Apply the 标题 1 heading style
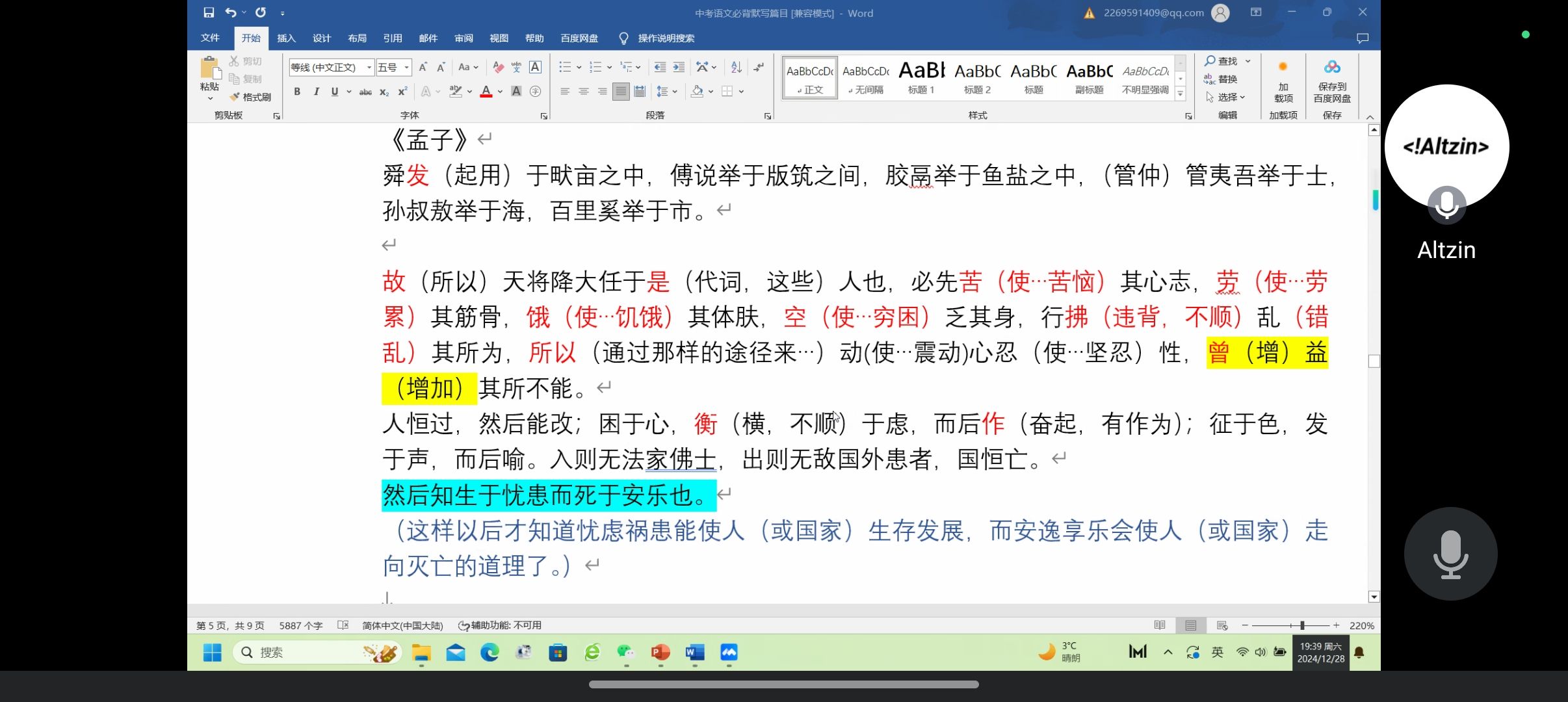Viewport: 1568px width, 702px height. 921,78
